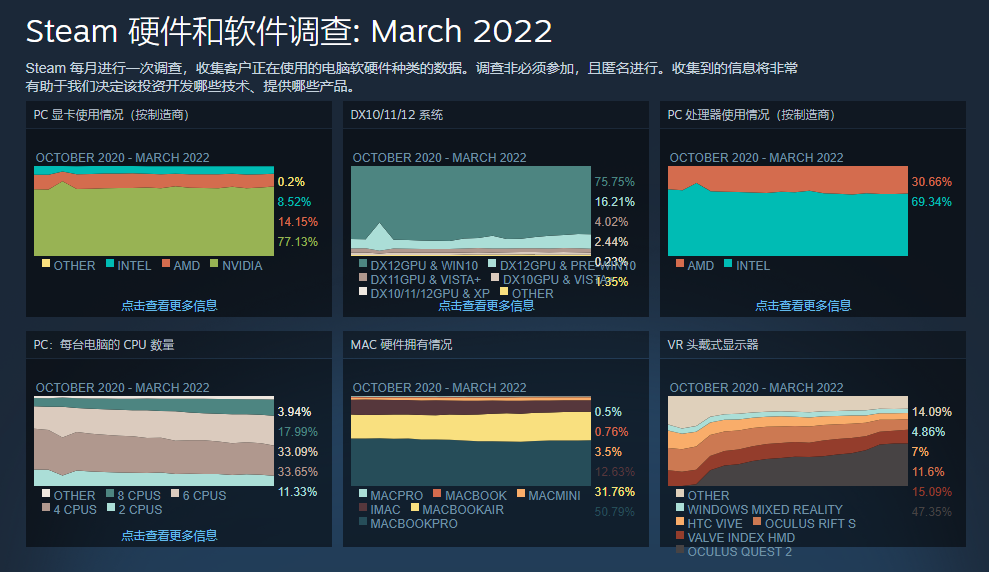Click the 11.6% VR headset value
This screenshot has height=572, width=989.
(x=928, y=472)
